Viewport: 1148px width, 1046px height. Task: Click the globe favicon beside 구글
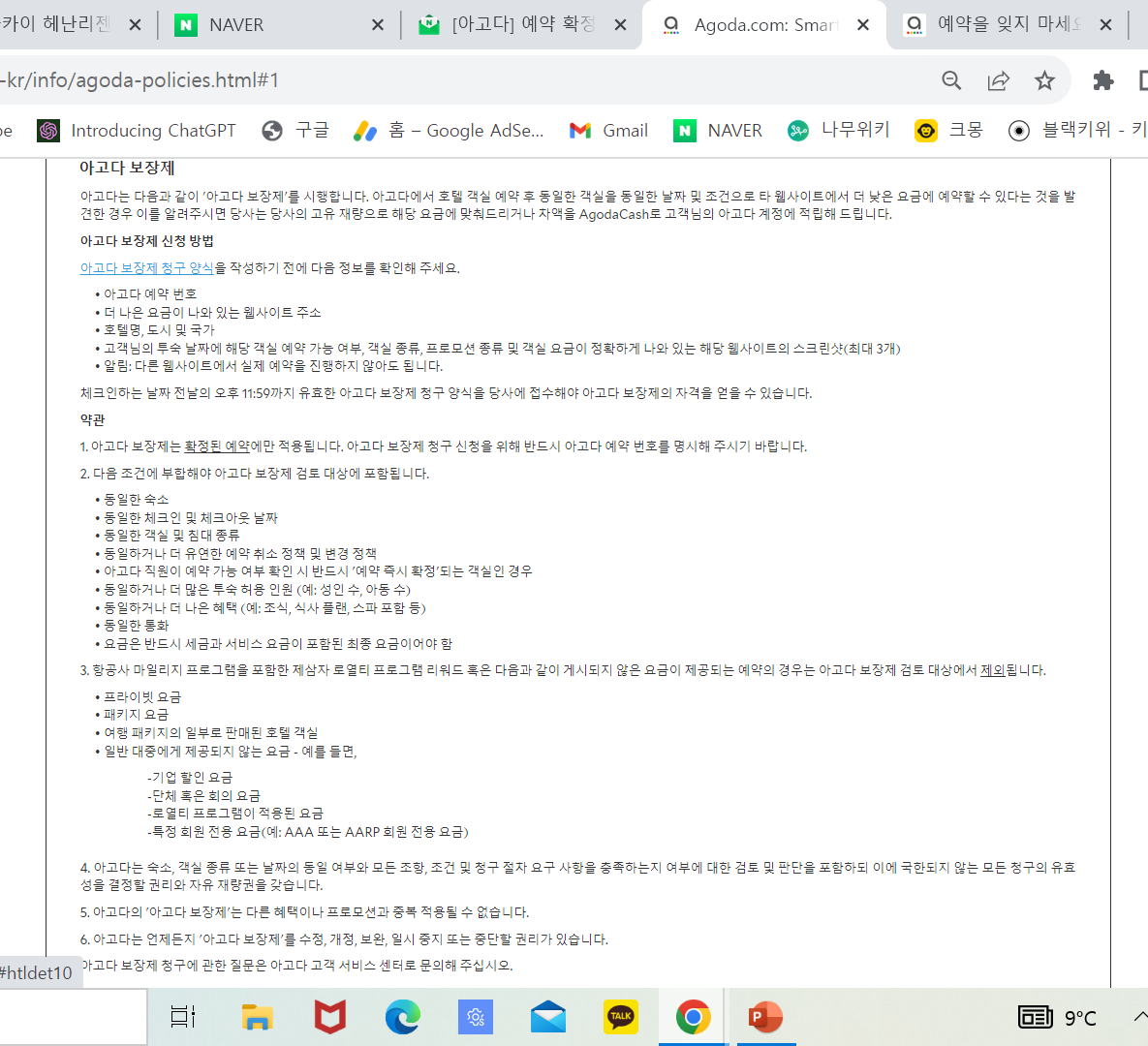point(272,131)
